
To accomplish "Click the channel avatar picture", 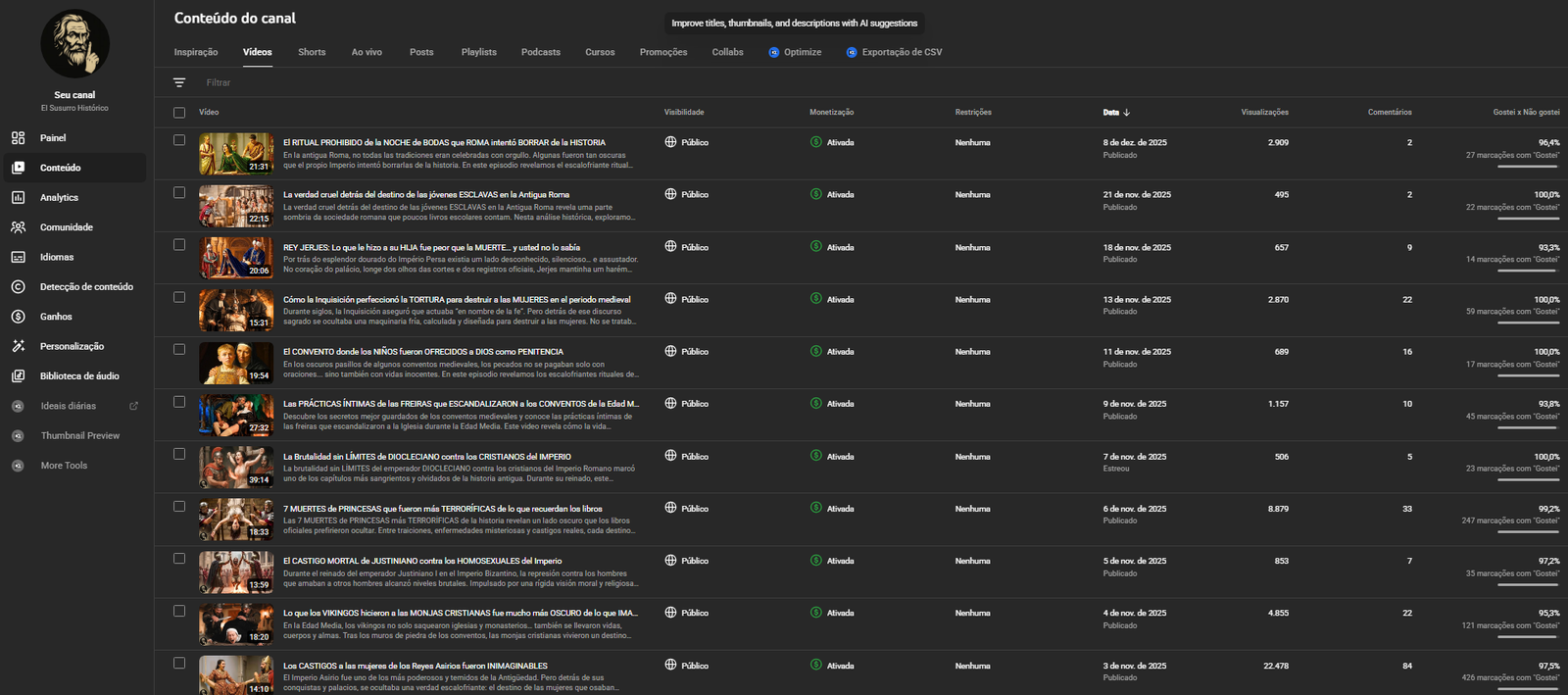I will point(74,44).
